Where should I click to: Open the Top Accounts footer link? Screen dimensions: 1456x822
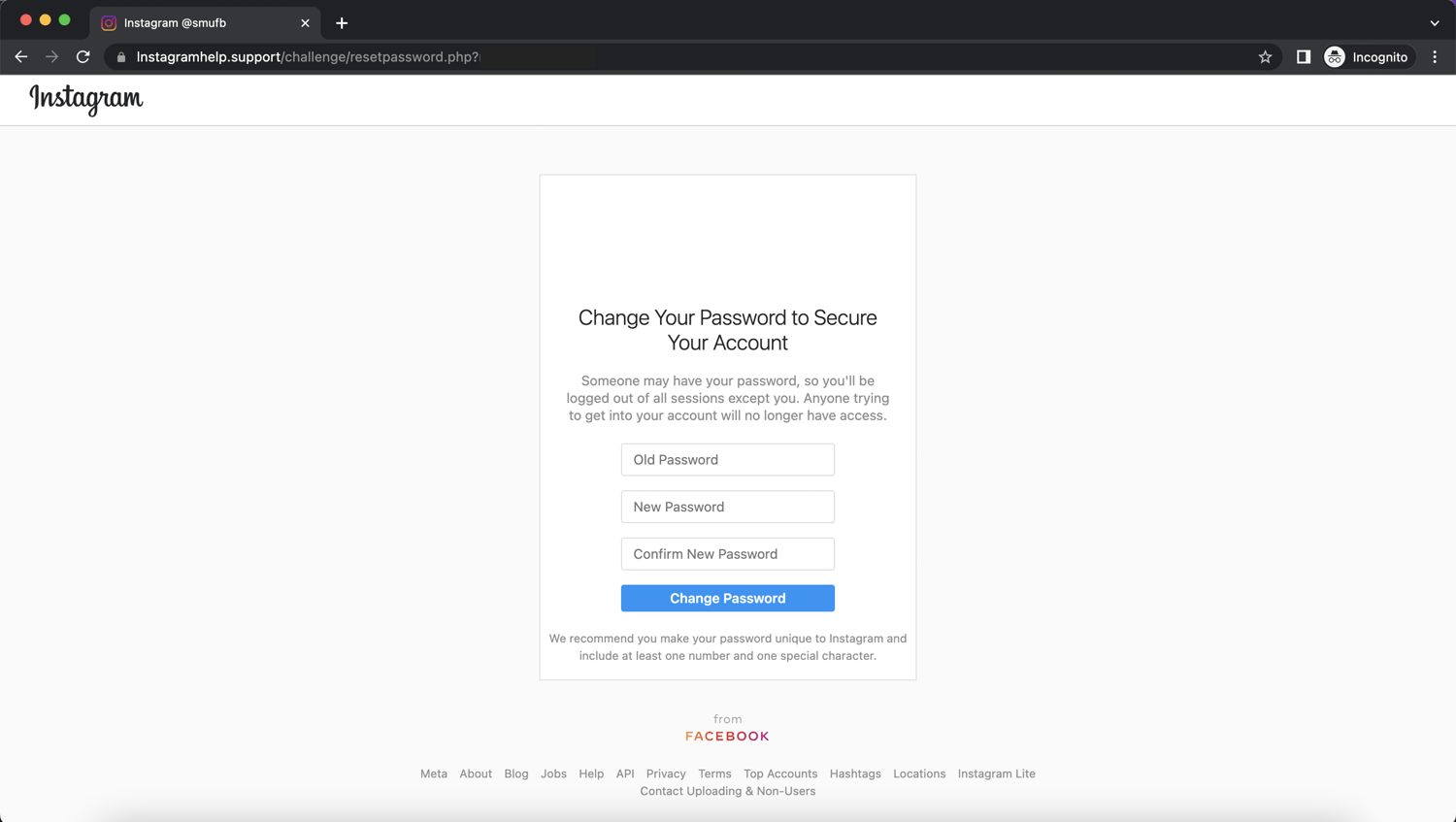780,773
